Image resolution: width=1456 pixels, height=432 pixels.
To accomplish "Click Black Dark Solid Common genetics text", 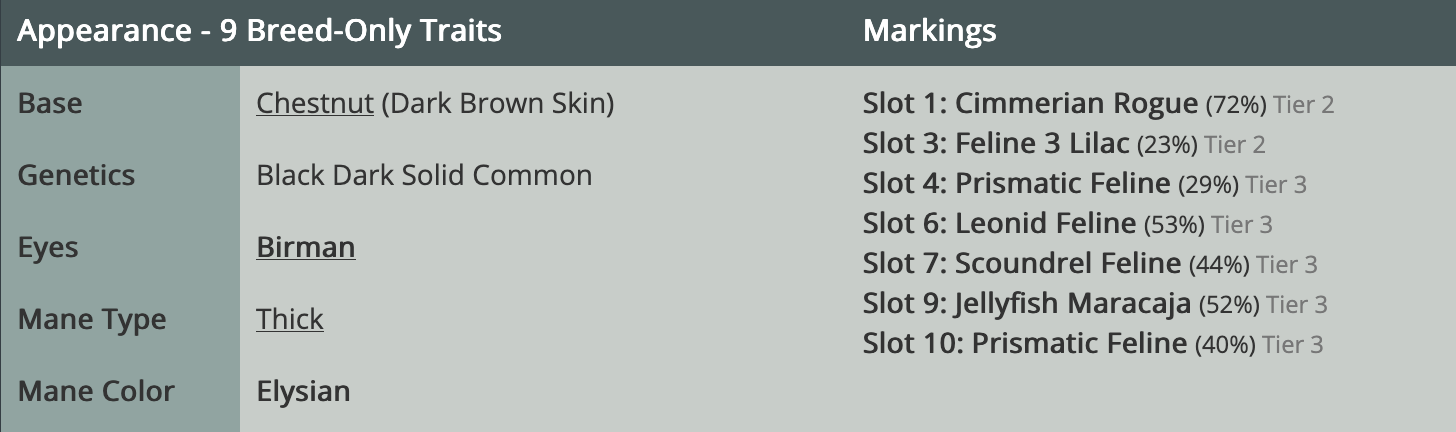I will coord(424,175).
